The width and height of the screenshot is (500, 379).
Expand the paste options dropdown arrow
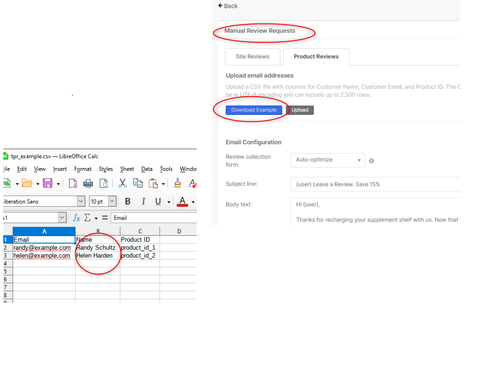163,184
